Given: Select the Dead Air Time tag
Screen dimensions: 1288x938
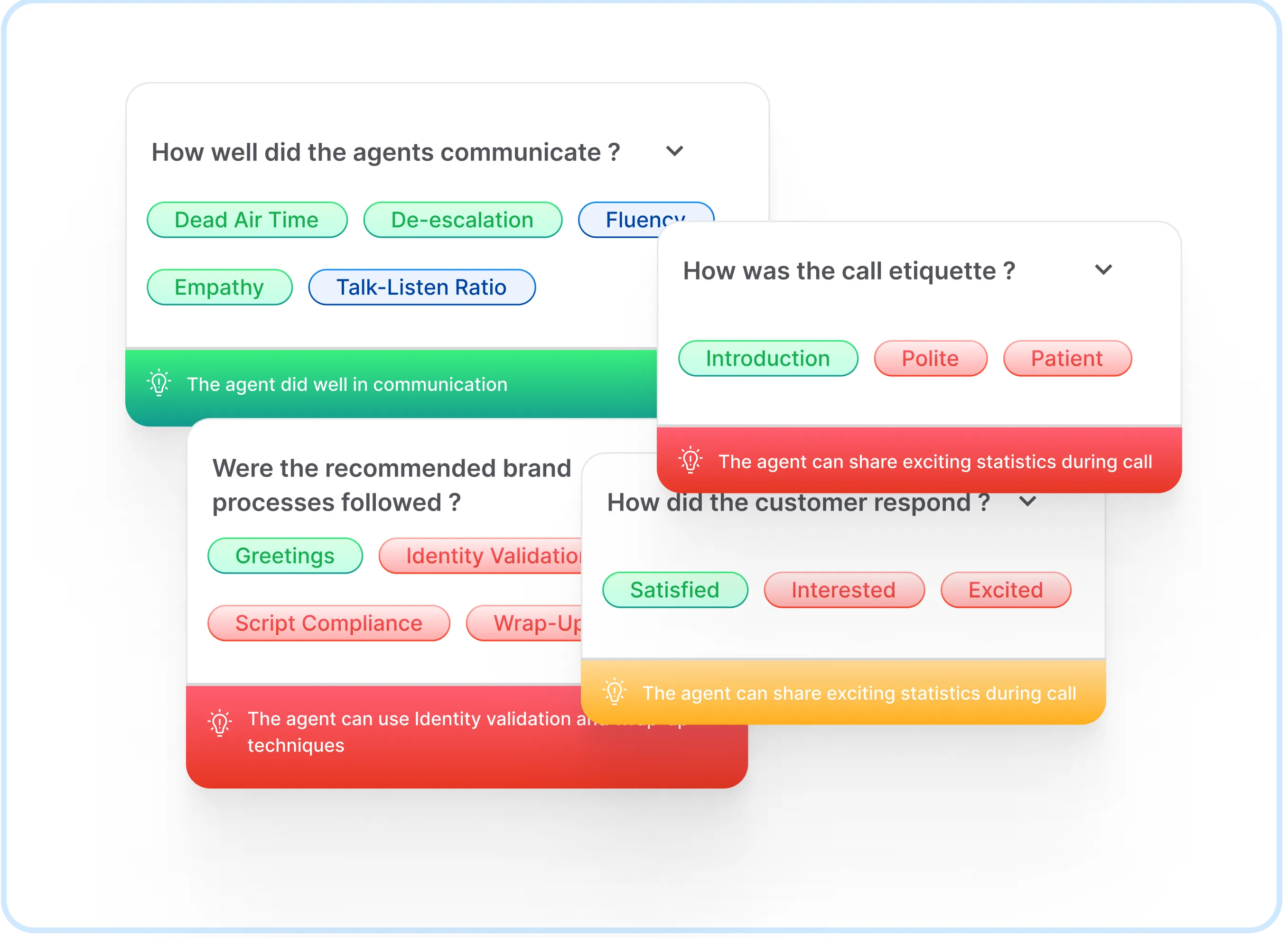Looking at the screenshot, I should [x=247, y=220].
